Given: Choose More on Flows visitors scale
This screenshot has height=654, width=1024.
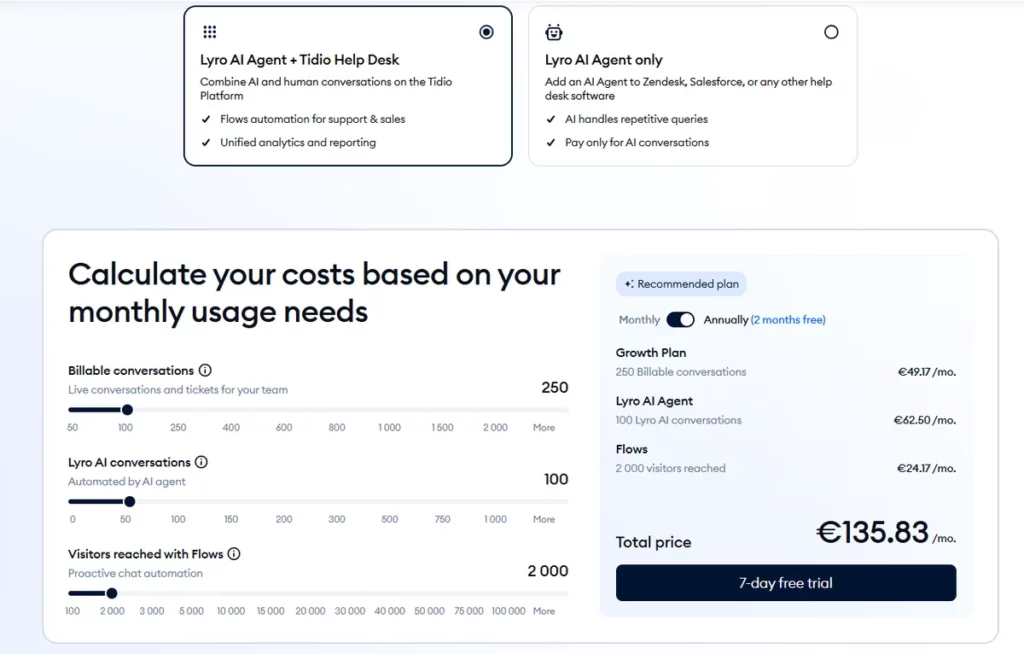Looking at the screenshot, I should click(x=544, y=611).
